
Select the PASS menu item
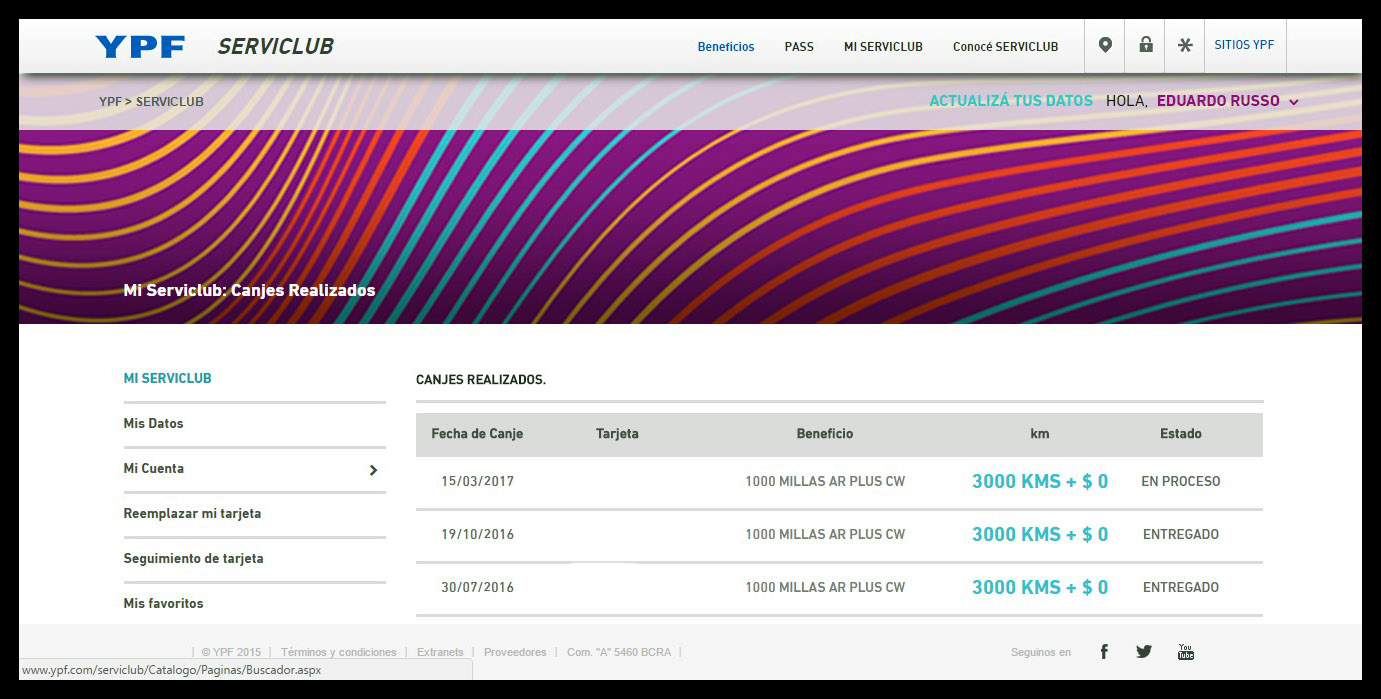[799, 47]
